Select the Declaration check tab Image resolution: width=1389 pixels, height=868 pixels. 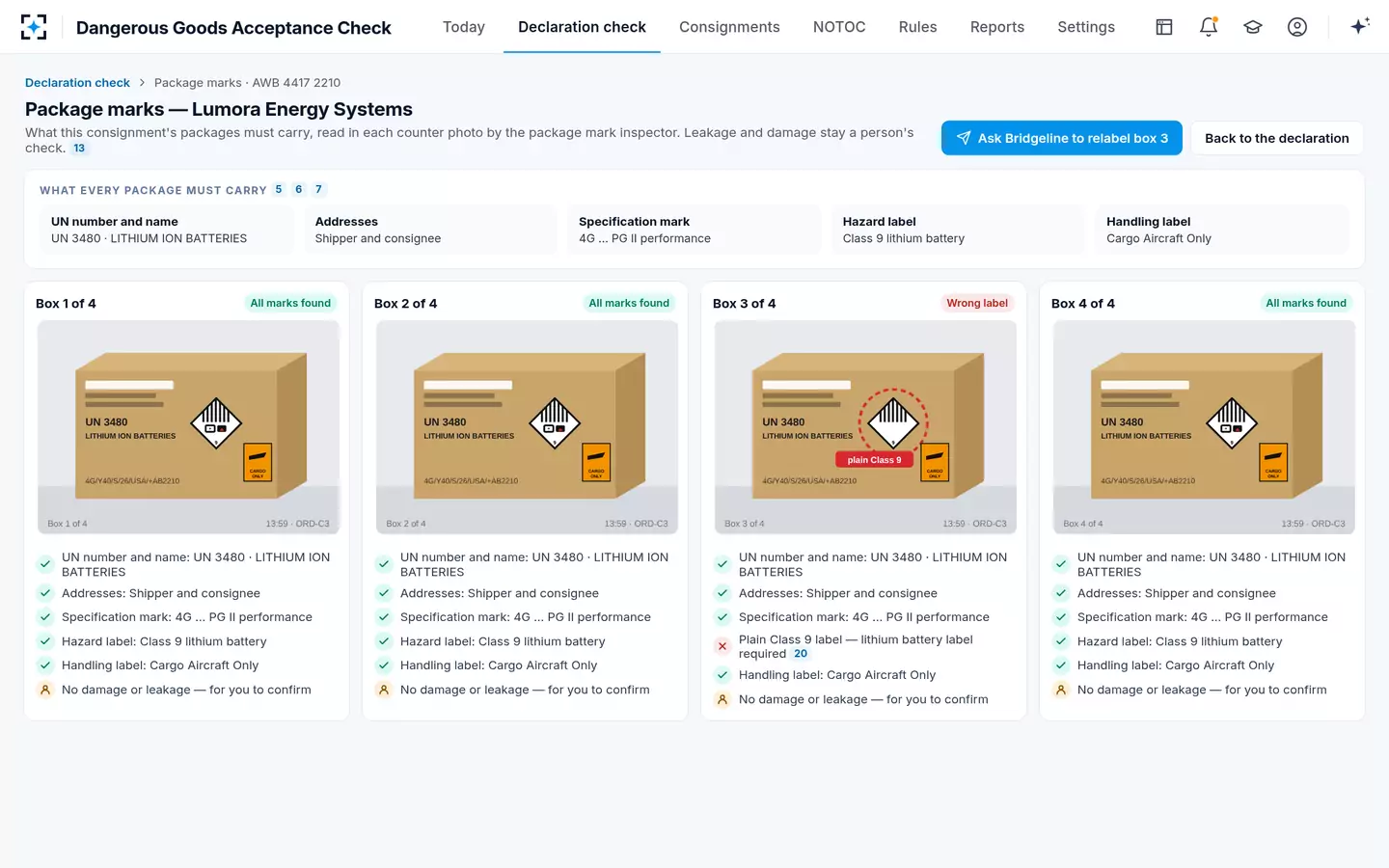pos(582,27)
